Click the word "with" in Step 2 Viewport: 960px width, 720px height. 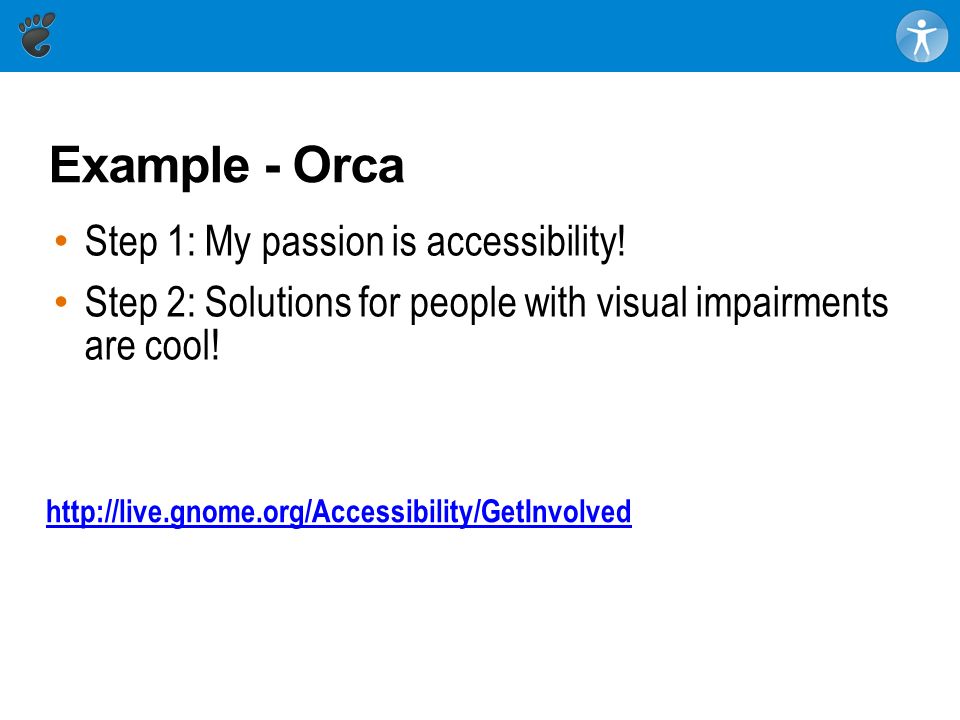(555, 302)
